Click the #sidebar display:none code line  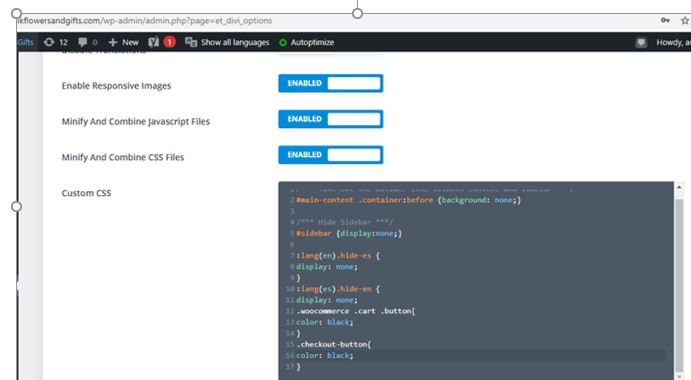[x=349, y=233]
